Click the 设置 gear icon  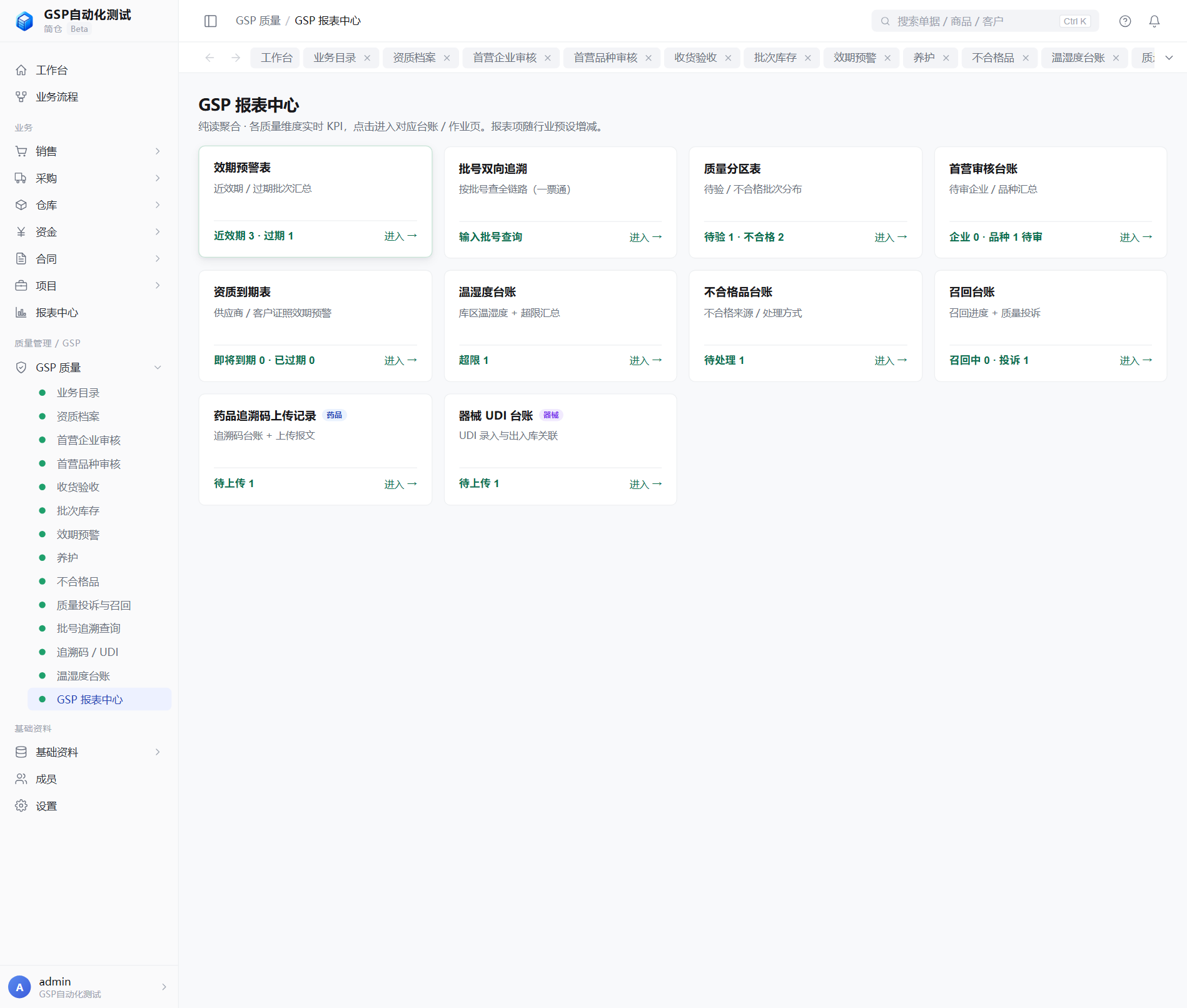[21, 806]
